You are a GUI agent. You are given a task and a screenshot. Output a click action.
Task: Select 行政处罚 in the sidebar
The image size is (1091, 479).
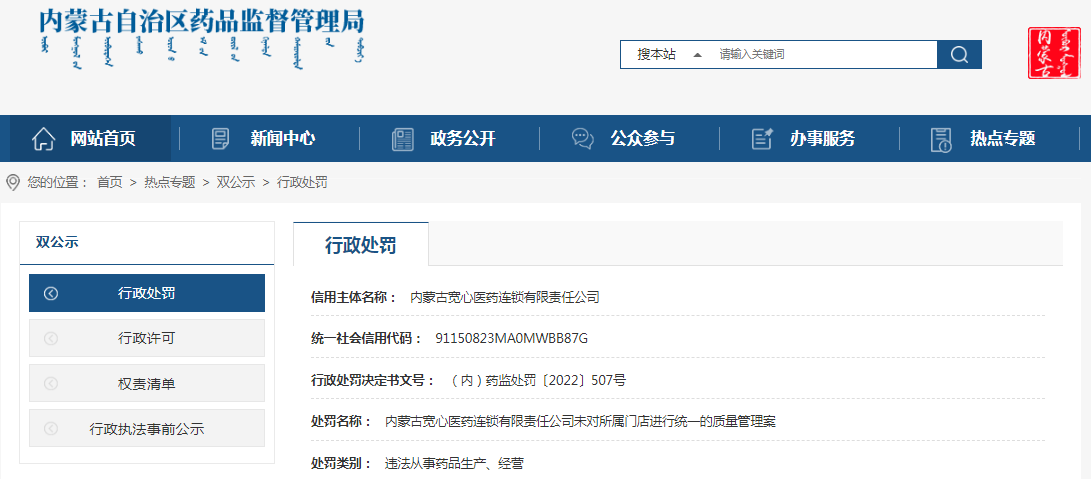[x=147, y=293]
